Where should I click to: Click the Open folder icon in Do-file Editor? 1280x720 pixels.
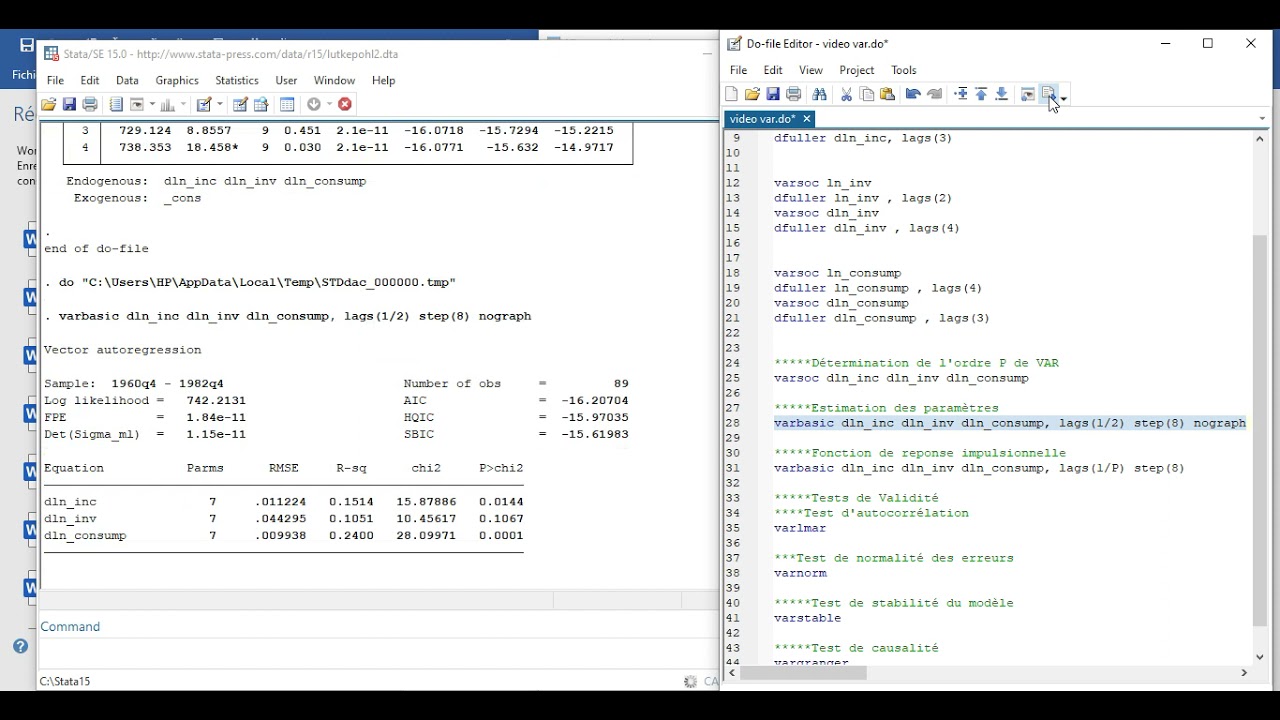point(752,94)
